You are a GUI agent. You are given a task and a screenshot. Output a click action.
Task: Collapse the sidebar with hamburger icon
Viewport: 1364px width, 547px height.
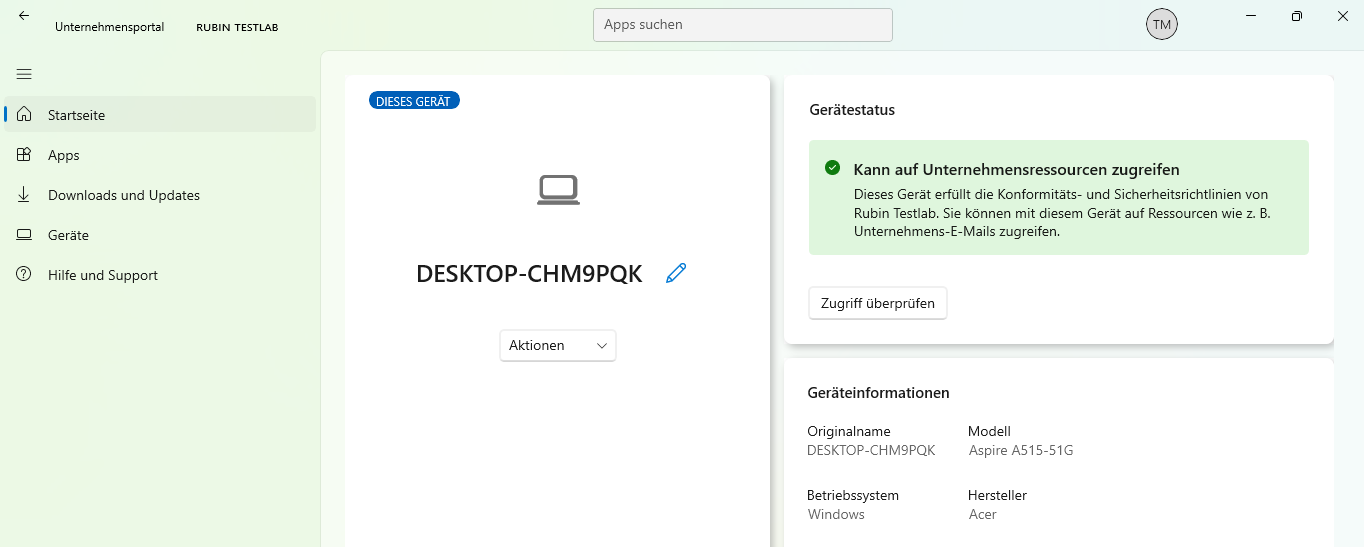24,74
